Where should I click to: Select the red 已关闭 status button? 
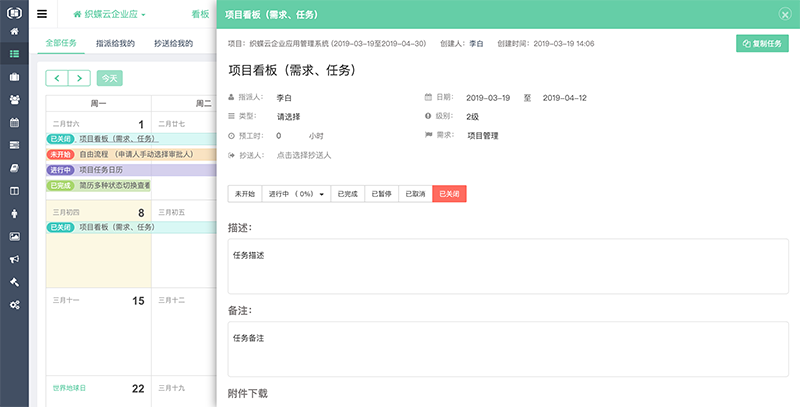pyautogui.click(x=449, y=194)
